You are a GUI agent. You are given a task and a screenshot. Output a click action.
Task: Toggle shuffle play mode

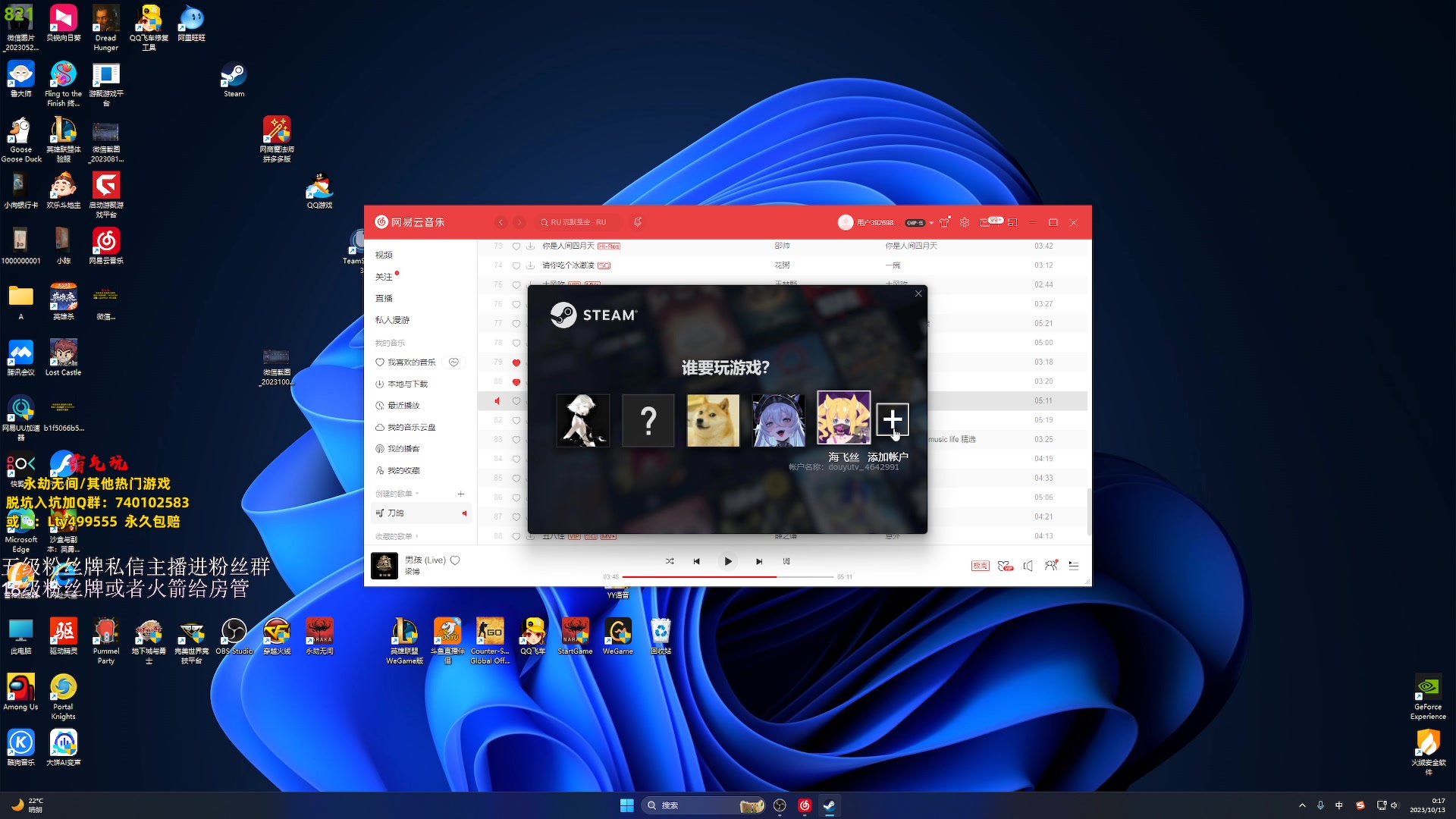coord(670,561)
